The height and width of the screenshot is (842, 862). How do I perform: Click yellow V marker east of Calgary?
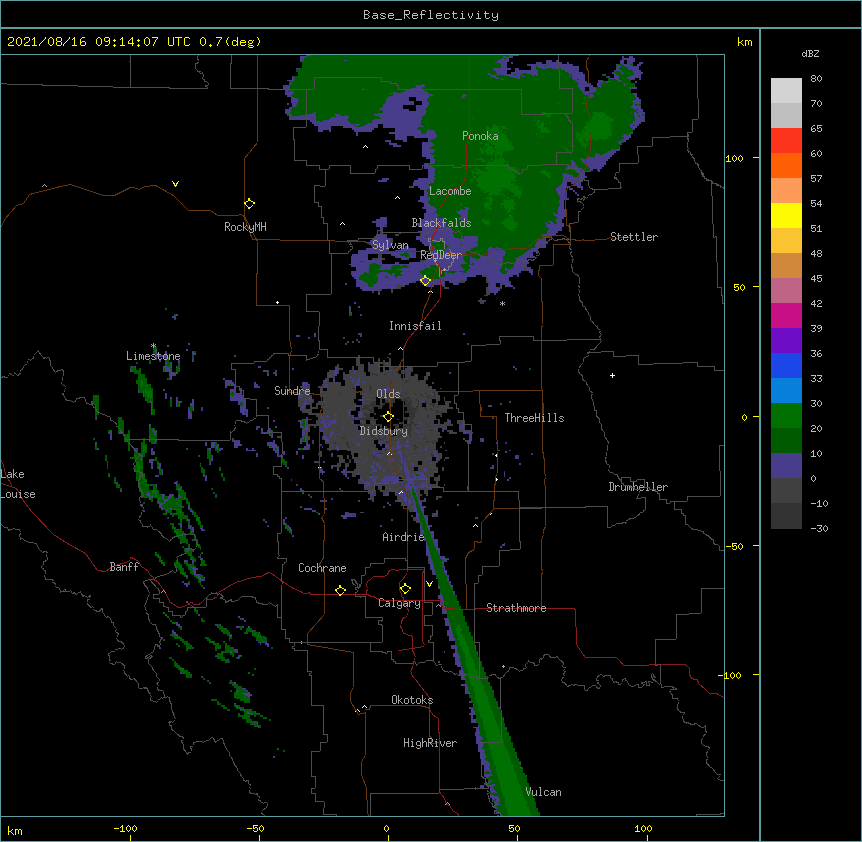tap(429, 584)
